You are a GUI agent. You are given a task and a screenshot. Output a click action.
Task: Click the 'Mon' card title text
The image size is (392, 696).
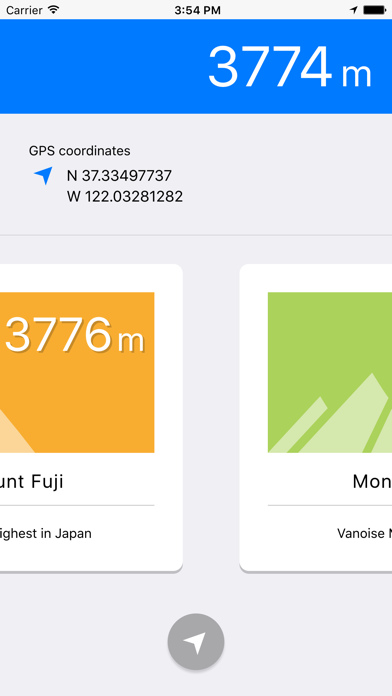(x=372, y=482)
